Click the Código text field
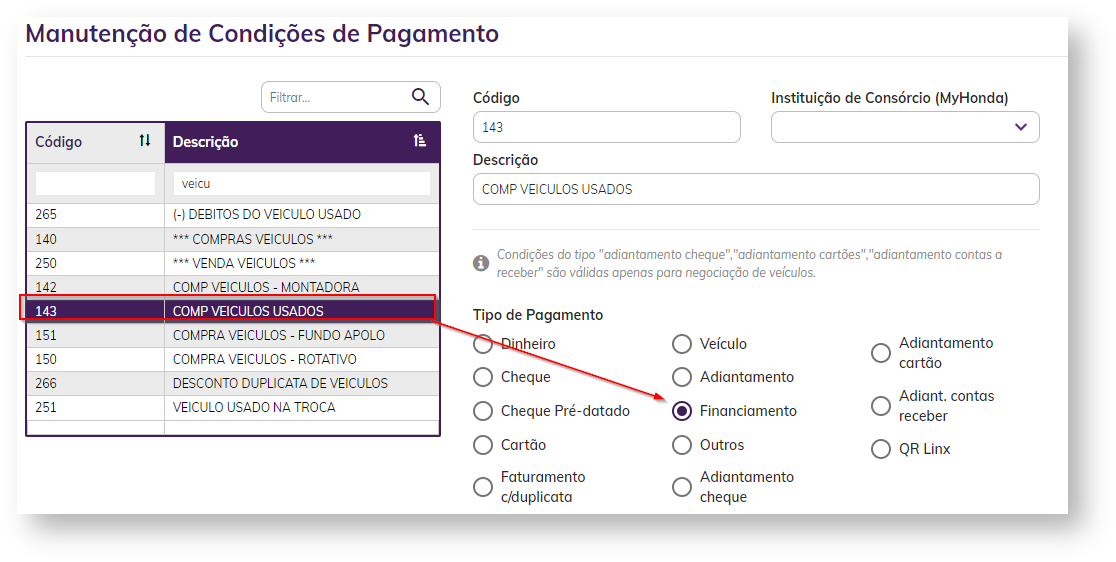The image size is (1116, 562). 606,127
